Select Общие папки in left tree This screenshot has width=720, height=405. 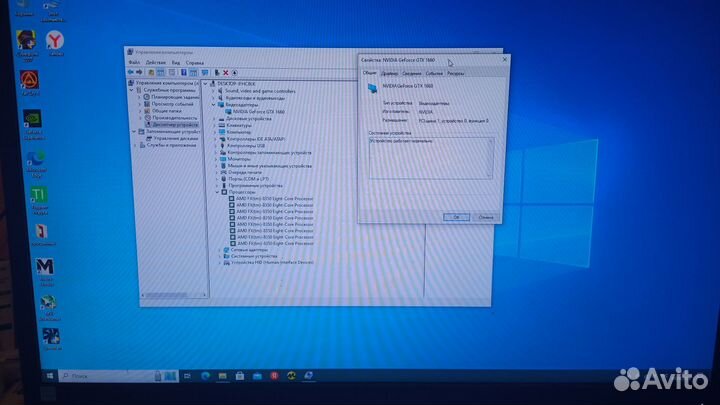coord(166,111)
